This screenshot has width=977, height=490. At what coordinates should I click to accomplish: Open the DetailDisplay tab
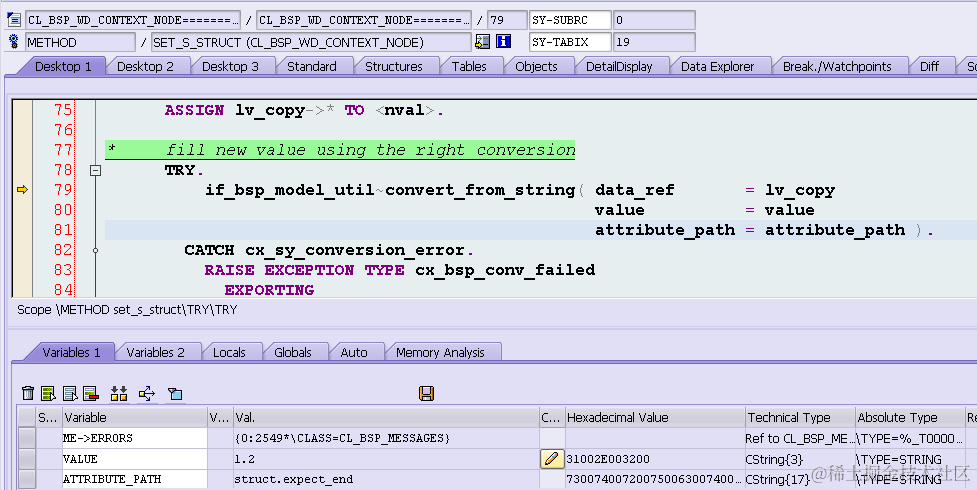619,66
